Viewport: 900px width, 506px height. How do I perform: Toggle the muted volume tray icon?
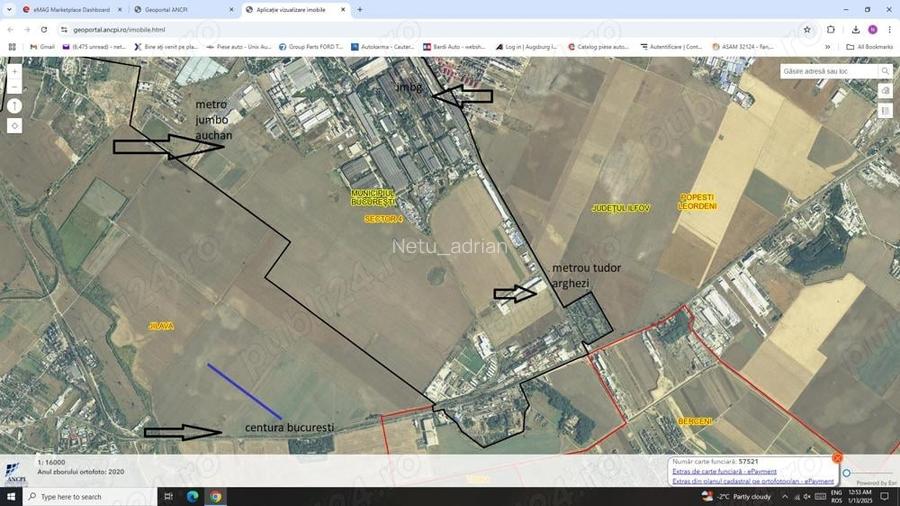click(x=807, y=496)
